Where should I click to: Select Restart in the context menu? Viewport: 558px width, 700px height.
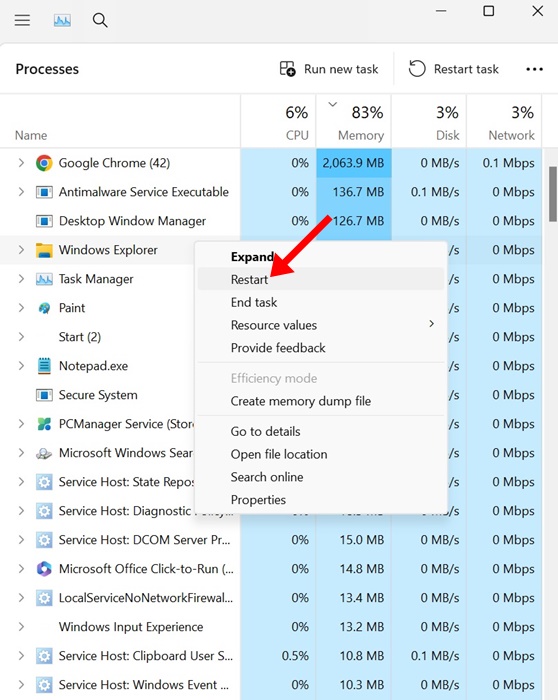[321, 279]
